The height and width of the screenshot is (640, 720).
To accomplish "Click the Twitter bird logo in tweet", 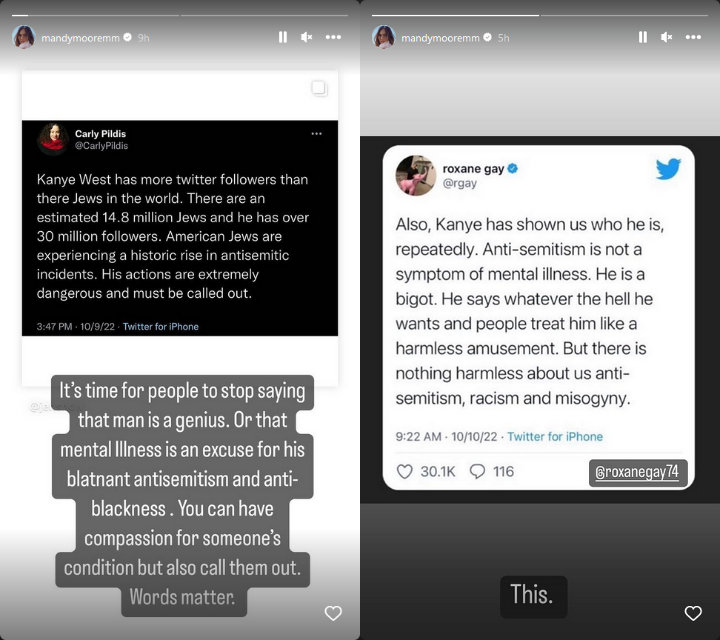I will (668, 169).
